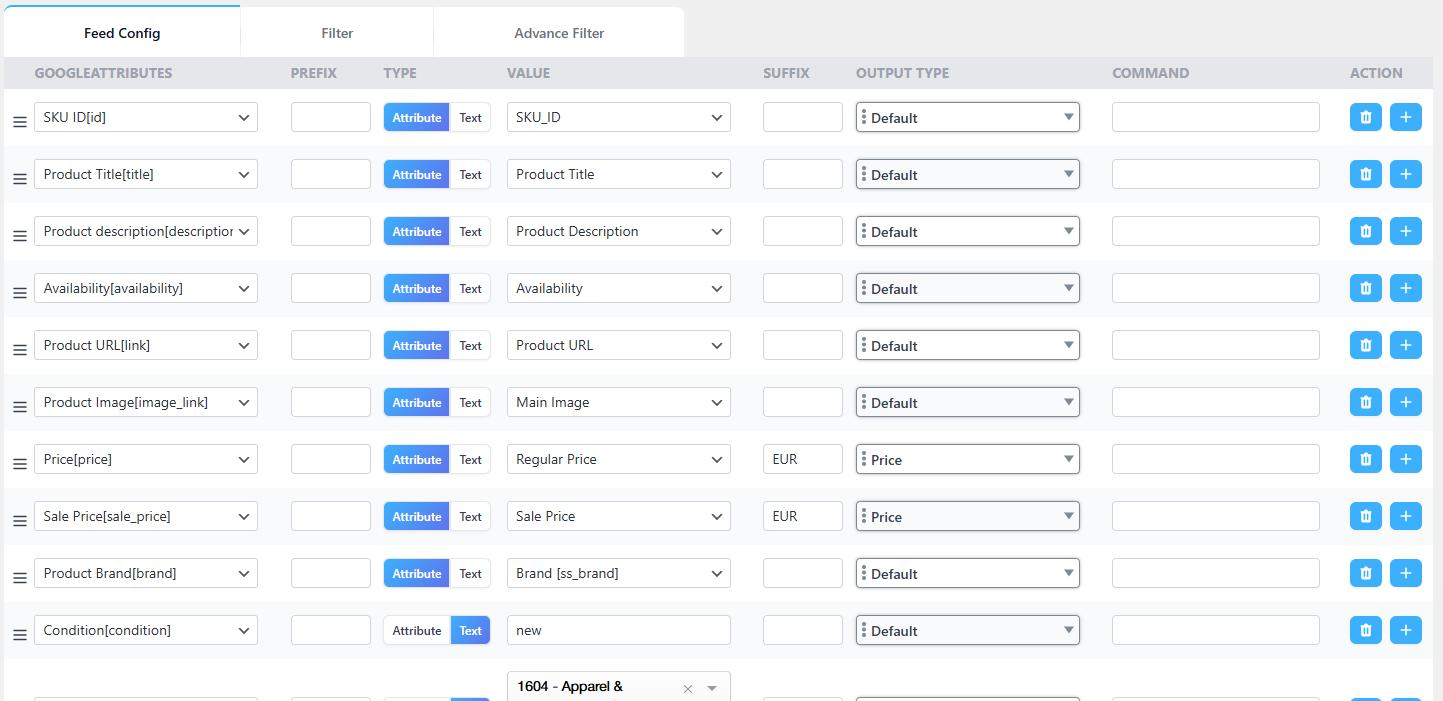The image size is (1443, 701).
Task: Delete the SKU ID row using its trash icon
Action: click(1365, 116)
